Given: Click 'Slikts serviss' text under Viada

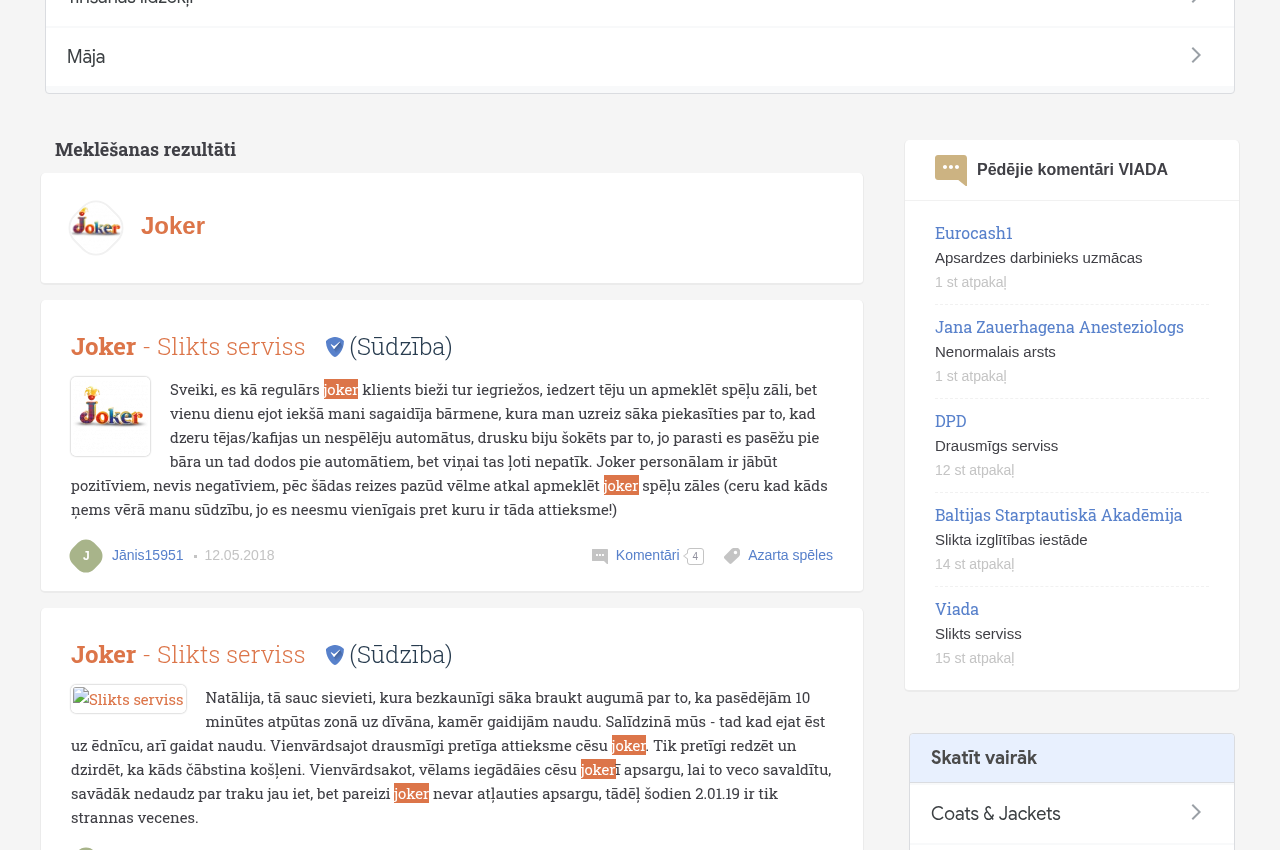Looking at the screenshot, I should pos(978,634).
